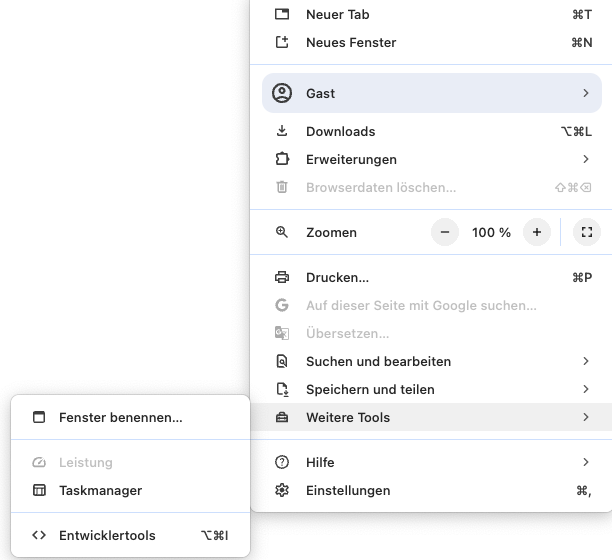612x560 pixels.
Task: Toggle fullscreen mode button next to zoom
Action: pos(587,232)
